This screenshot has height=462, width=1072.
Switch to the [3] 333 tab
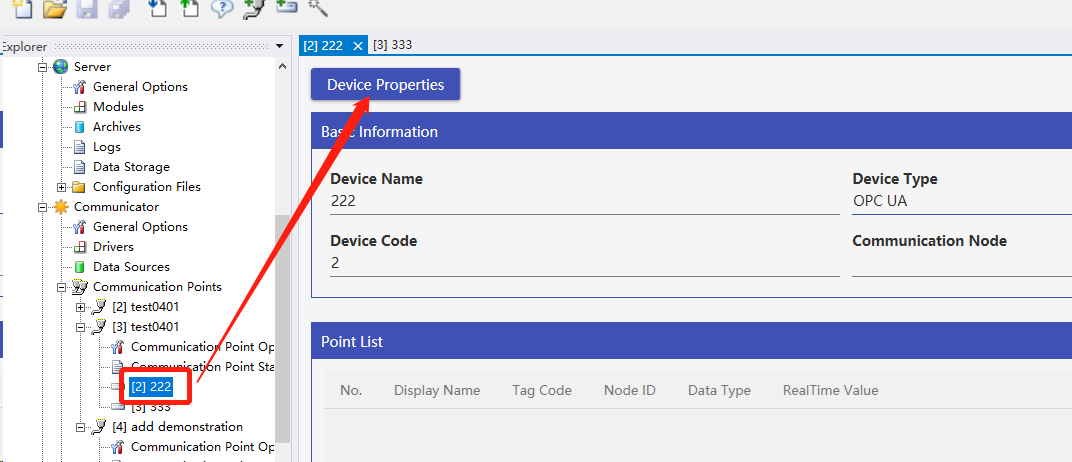pyautogui.click(x=392, y=45)
